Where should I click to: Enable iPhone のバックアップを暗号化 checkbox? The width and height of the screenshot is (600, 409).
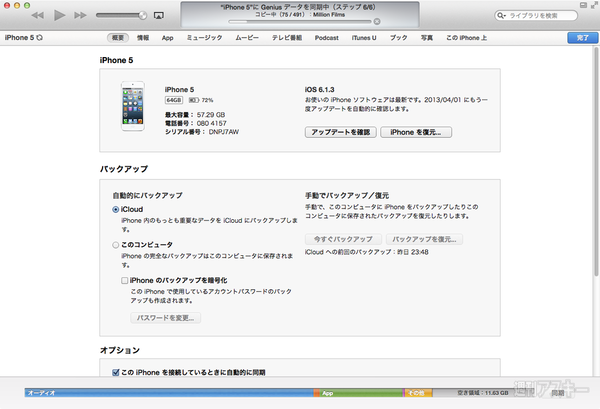point(124,280)
